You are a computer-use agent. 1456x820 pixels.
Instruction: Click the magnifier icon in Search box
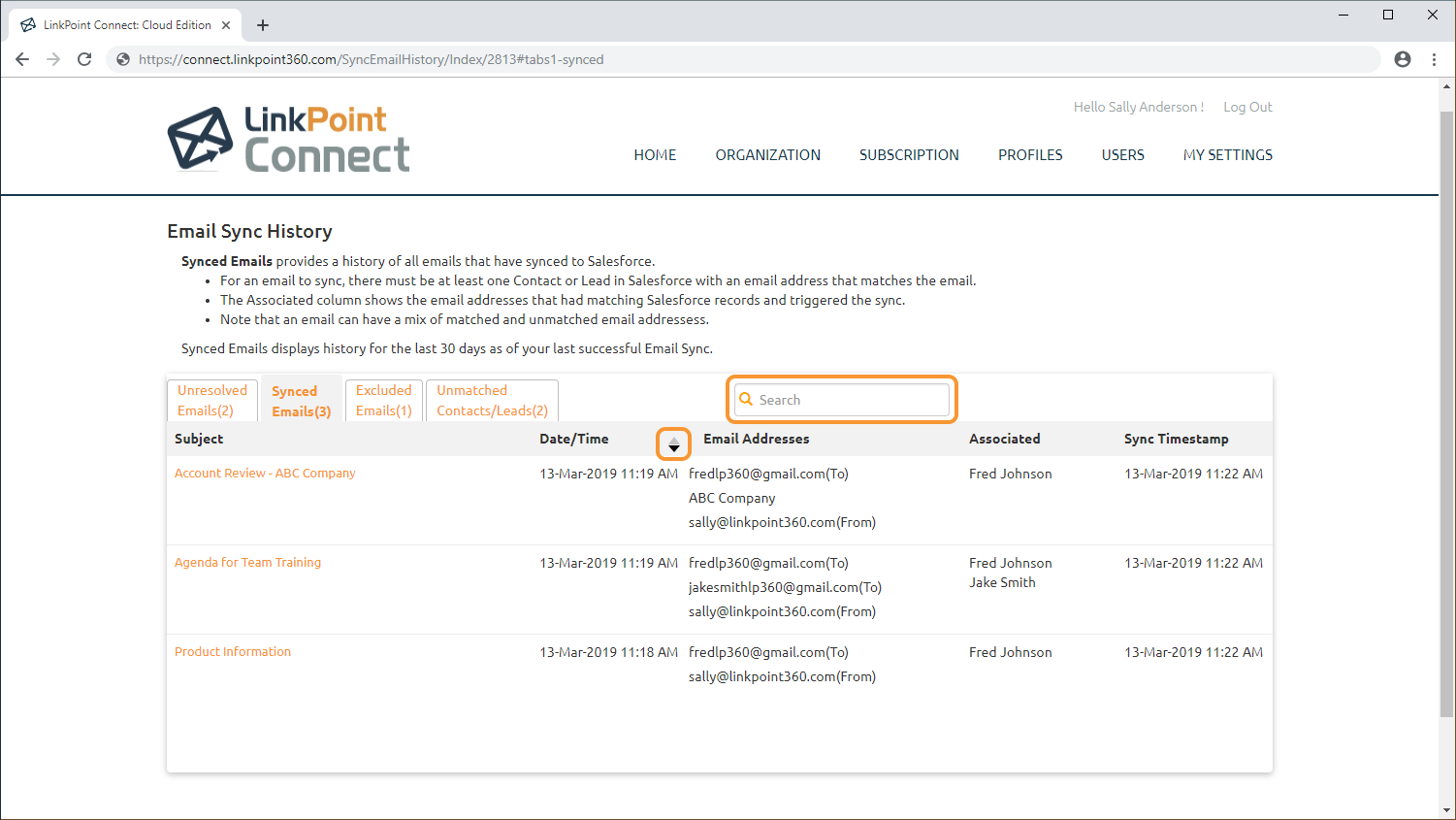(x=746, y=399)
